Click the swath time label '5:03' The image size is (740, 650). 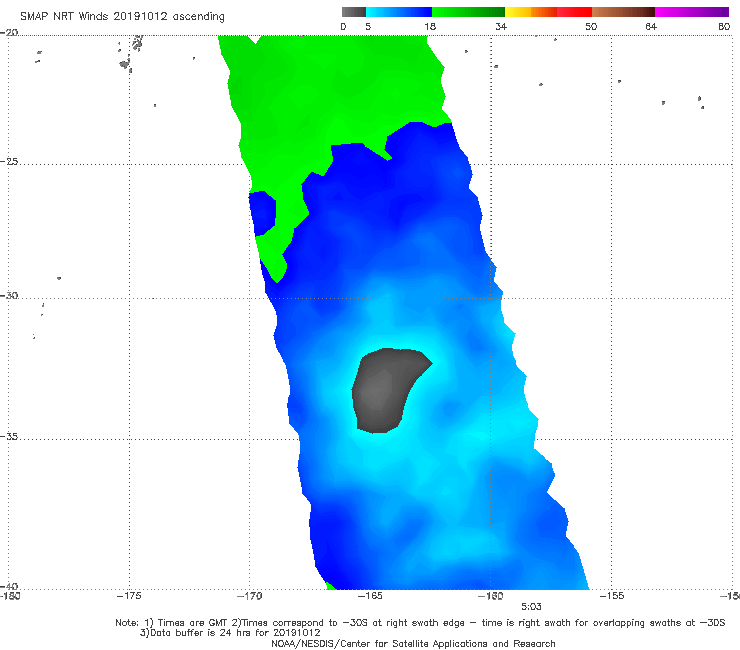(531, 607)
